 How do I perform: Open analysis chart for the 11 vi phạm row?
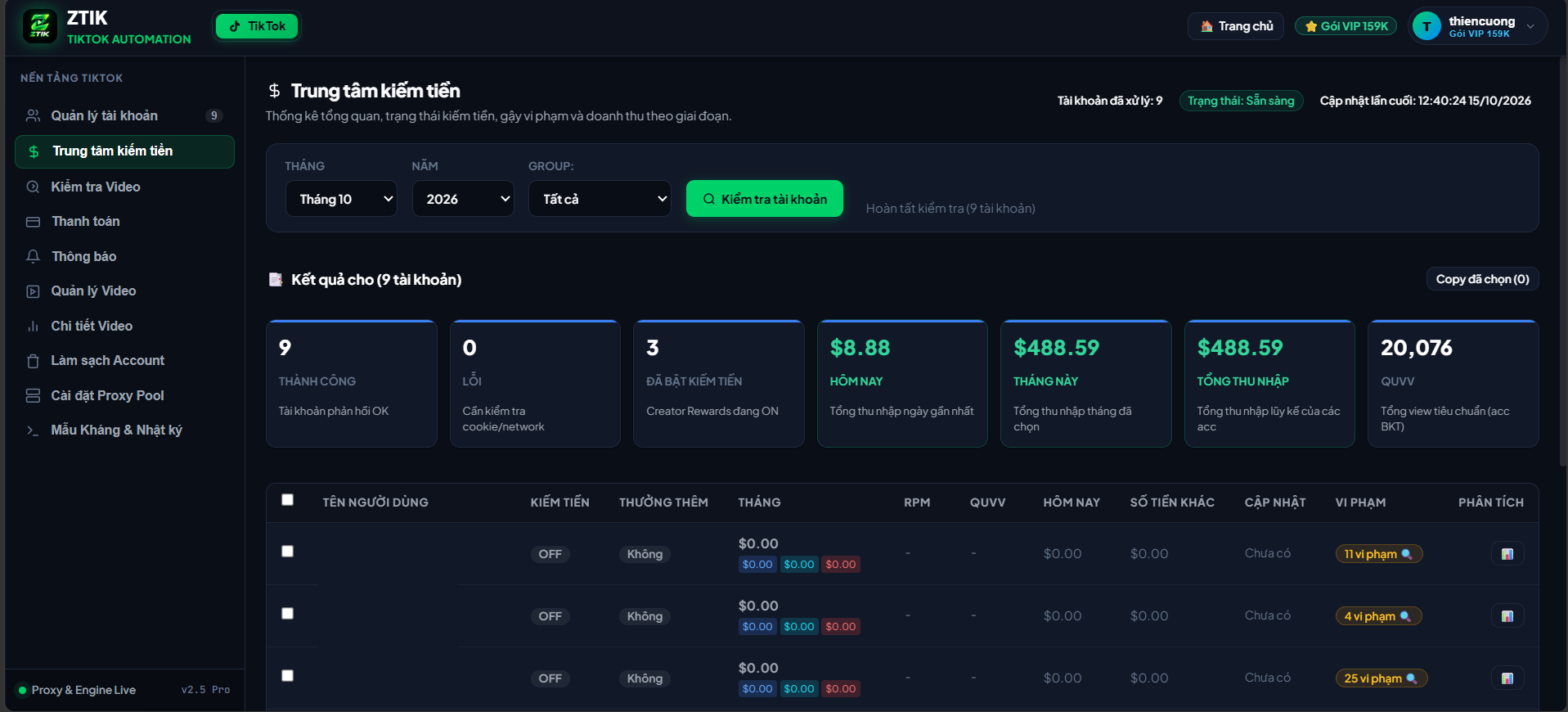tap(1507, 554)
